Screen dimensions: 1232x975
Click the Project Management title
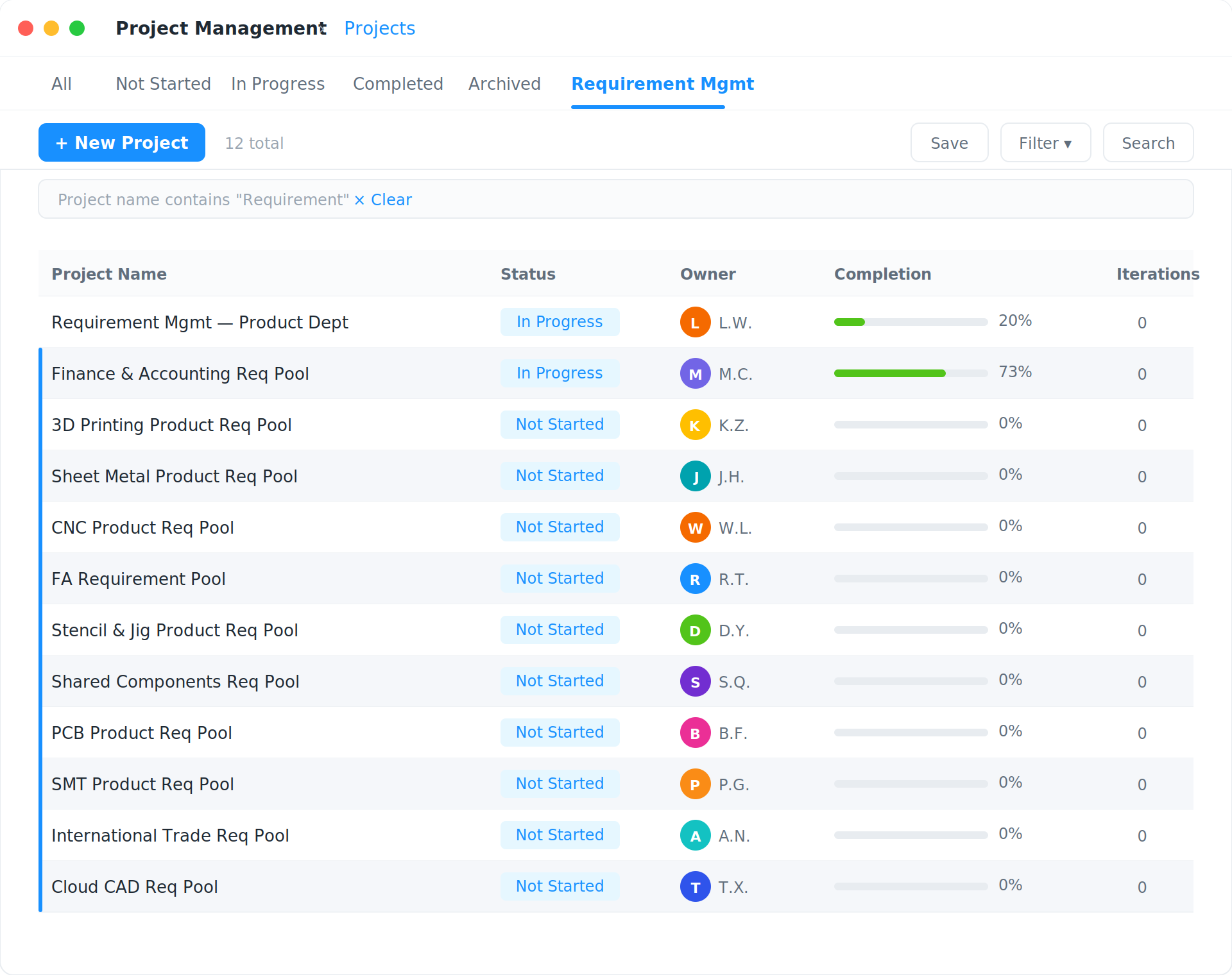click(x=221, y=28)
